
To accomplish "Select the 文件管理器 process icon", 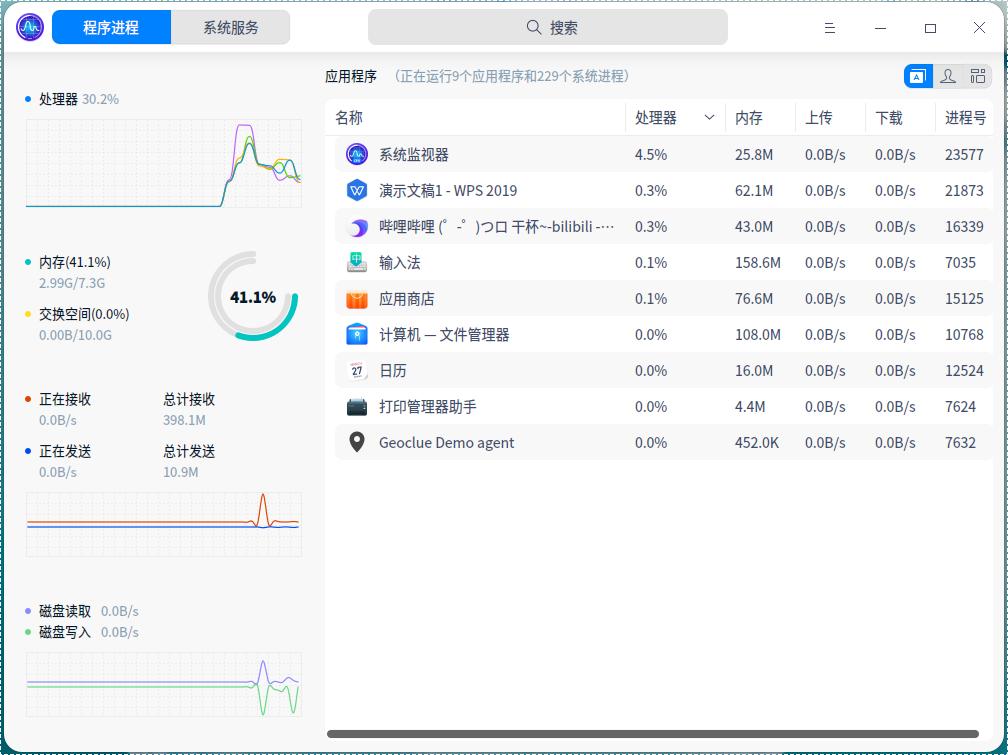I will coord(357,335).
